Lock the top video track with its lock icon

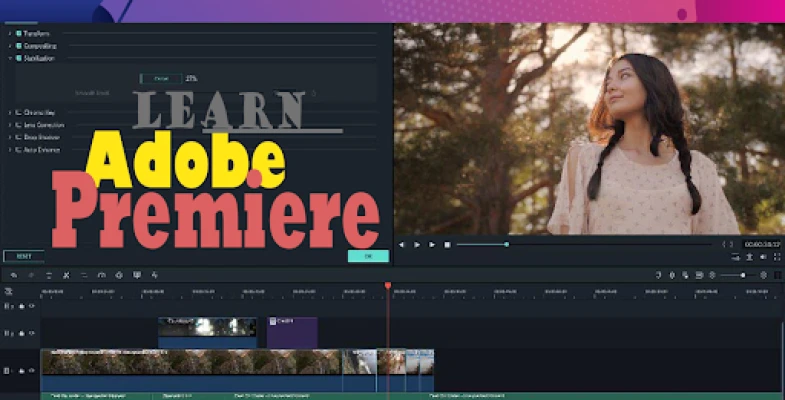coord(22,306)
